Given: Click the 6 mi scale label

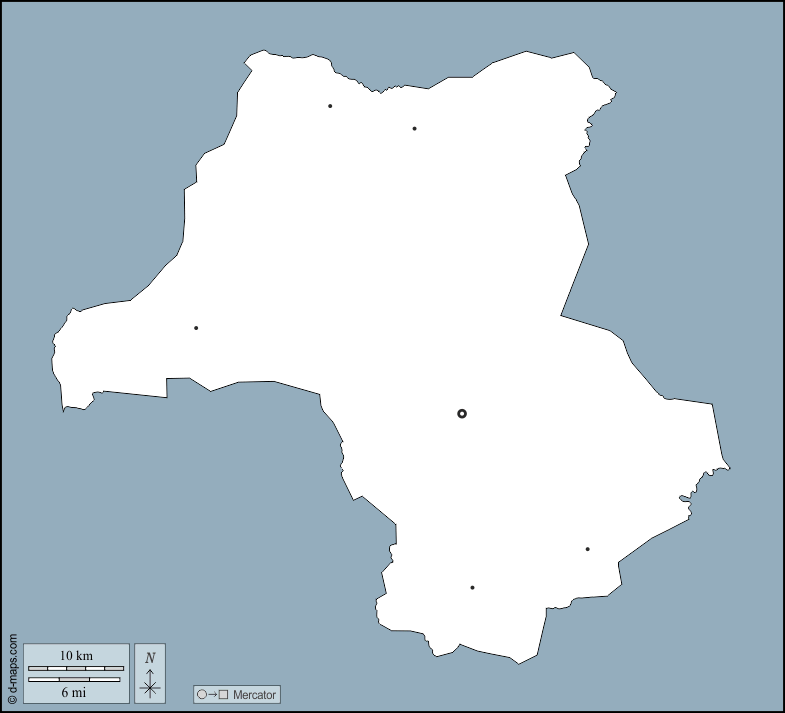Looking at the screenshot, I should 76,692.
